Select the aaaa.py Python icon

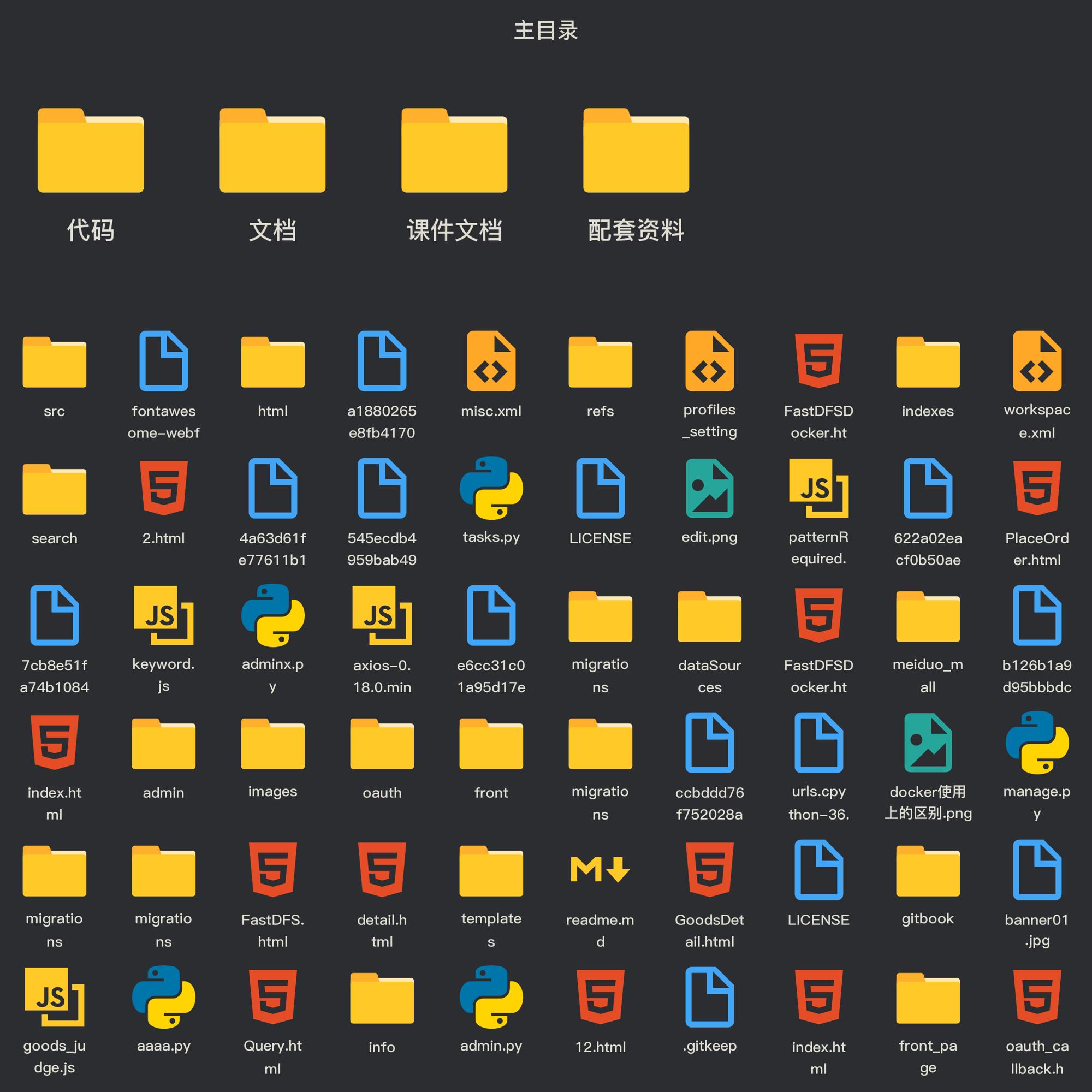pos(163,996)
